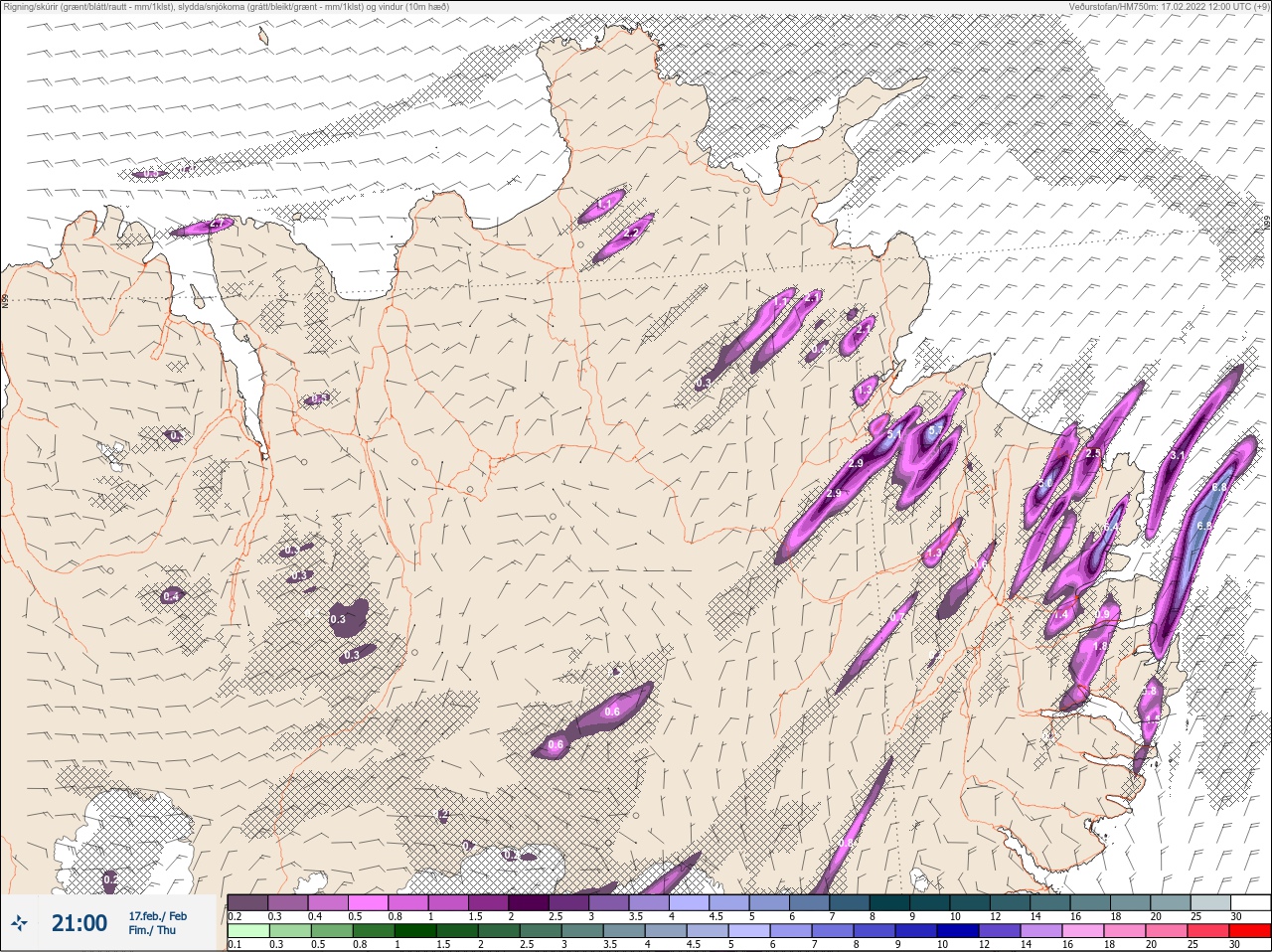The width and height of the screenshot is (1272, 952).
Task: Click the 1.1 precipitation value in the north
Action: [605, 205]
